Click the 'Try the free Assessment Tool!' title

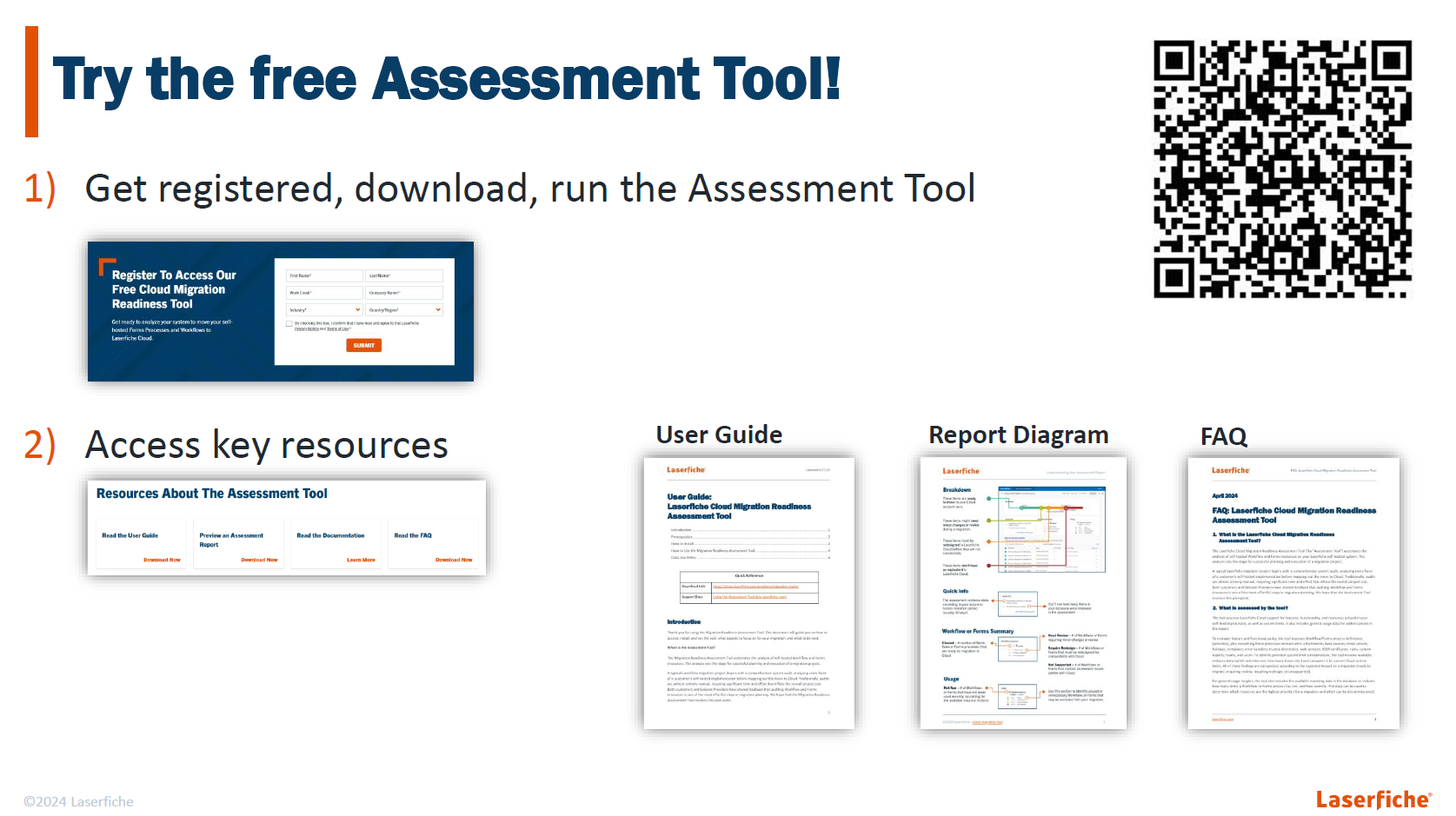tap(447, 80)
